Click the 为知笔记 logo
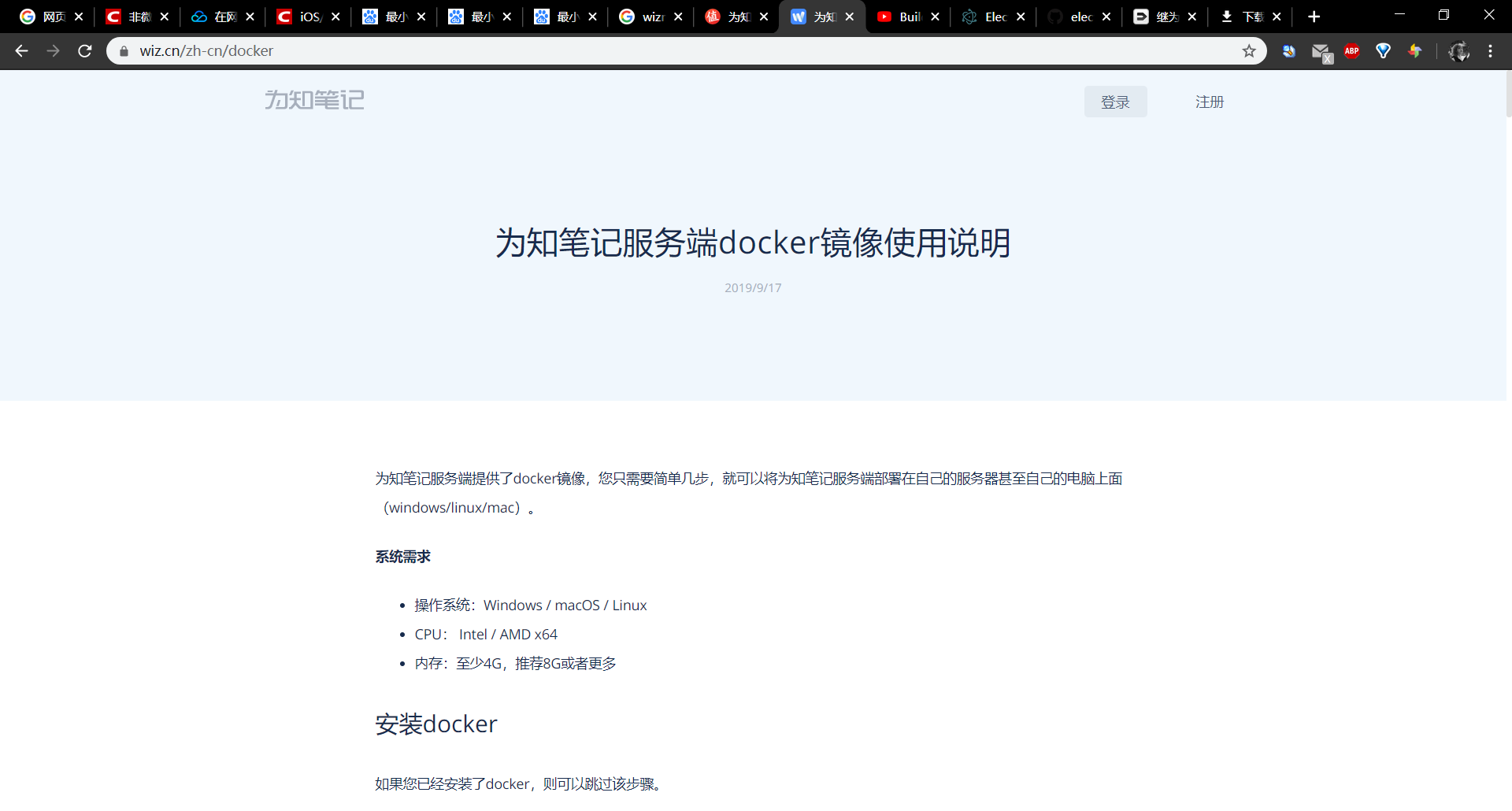 314,100
